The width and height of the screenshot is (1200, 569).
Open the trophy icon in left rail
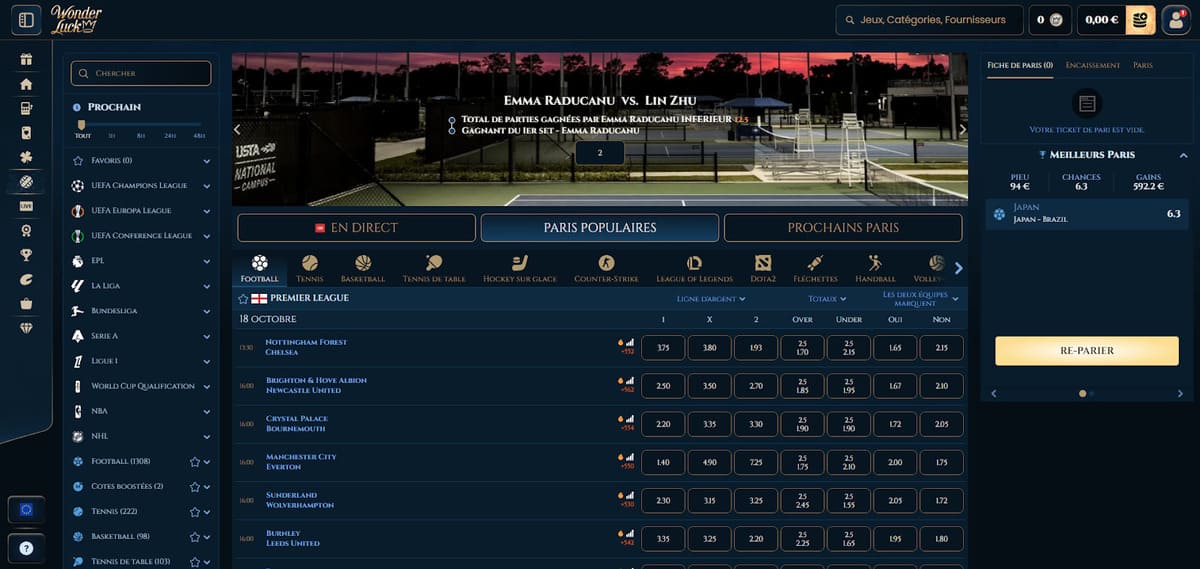tap(26, 255)
